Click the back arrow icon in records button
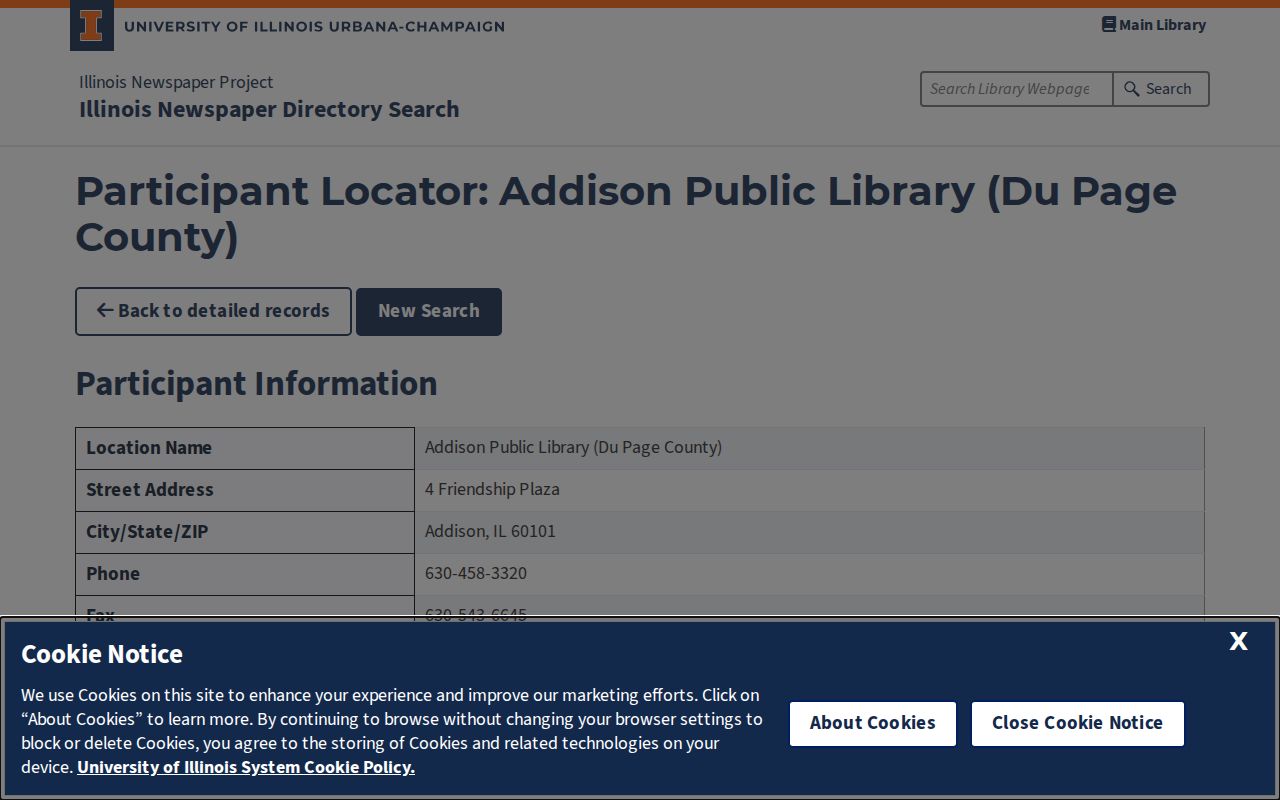This screenshot has width=1280, height=800. 104,311
